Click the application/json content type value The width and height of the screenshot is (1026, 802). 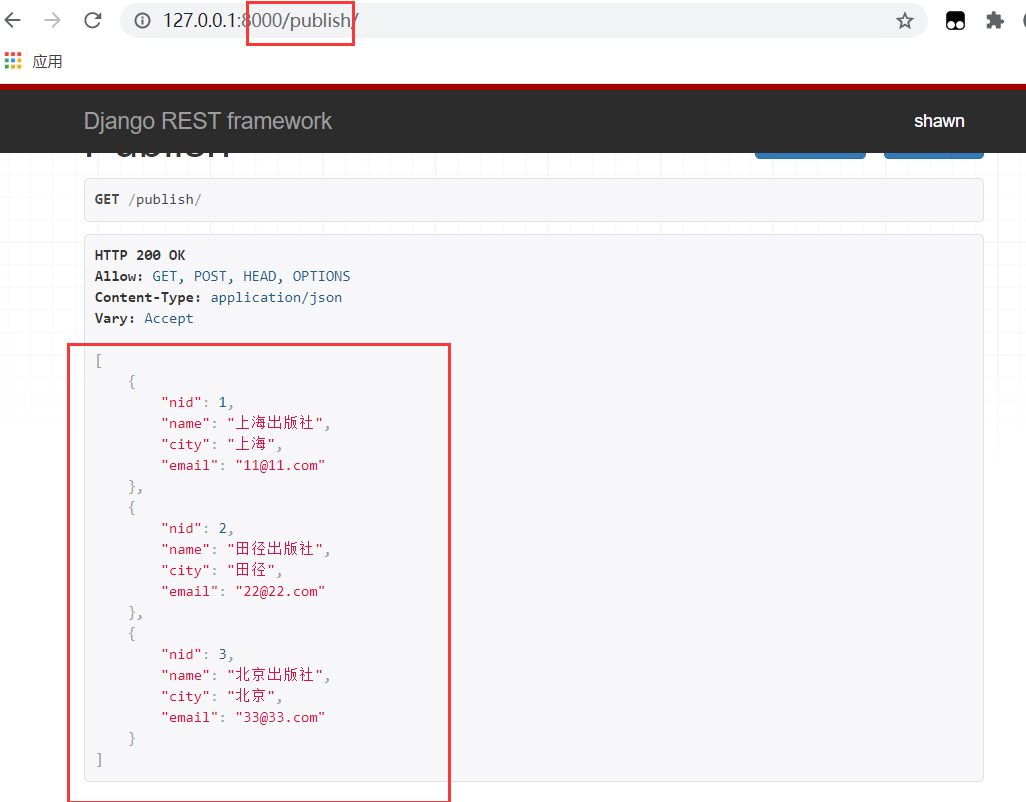point(276,297)
